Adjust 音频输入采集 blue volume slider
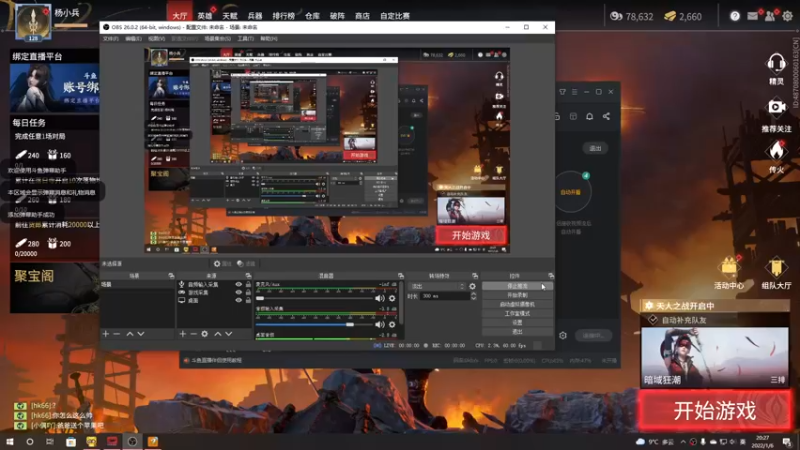Image resolution: width=800 pixels, height=450 pixels. (x=314, y=324)
